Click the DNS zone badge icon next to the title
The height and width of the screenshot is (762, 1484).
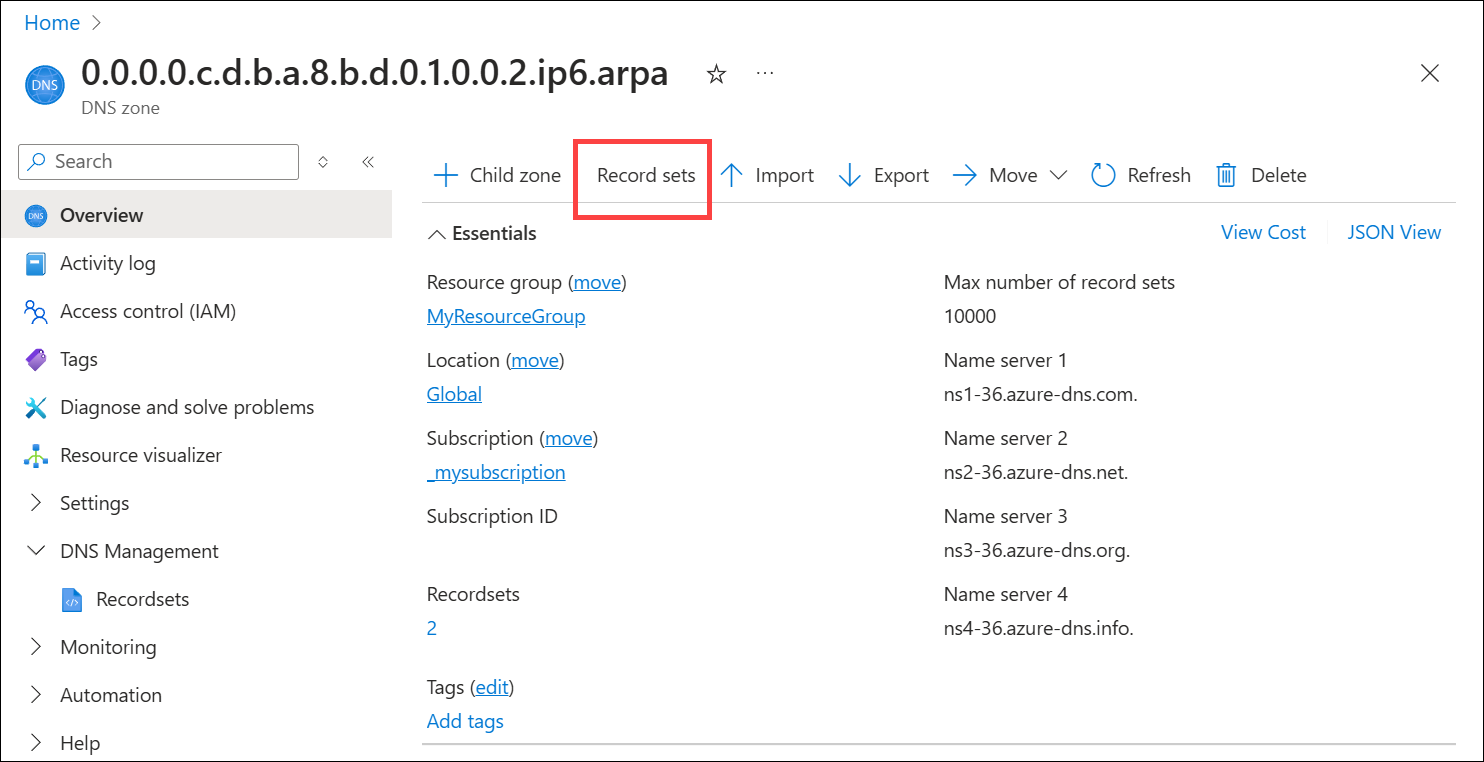tap(44, 85)
